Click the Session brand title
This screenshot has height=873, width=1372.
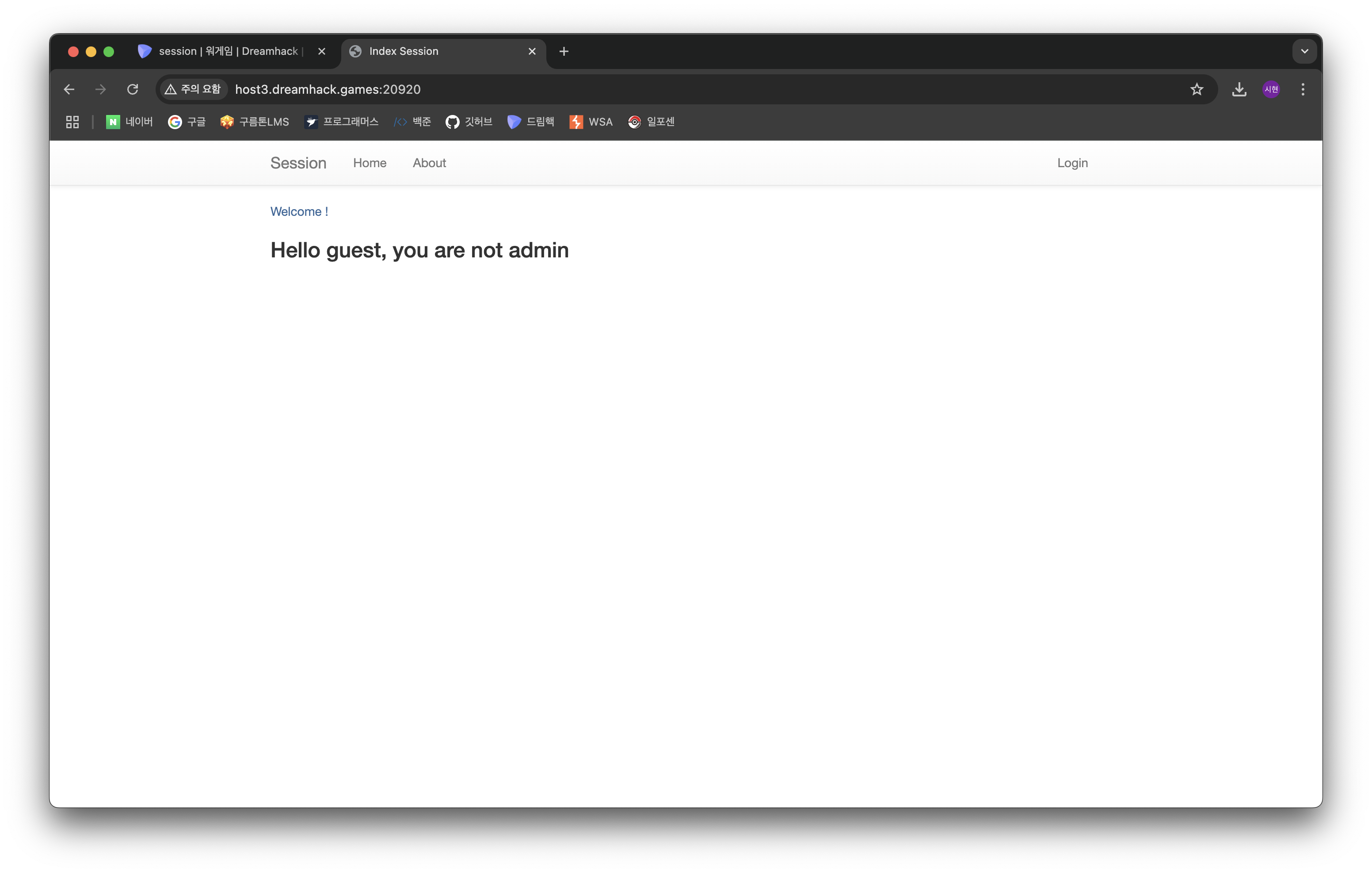tap(298, 163)
